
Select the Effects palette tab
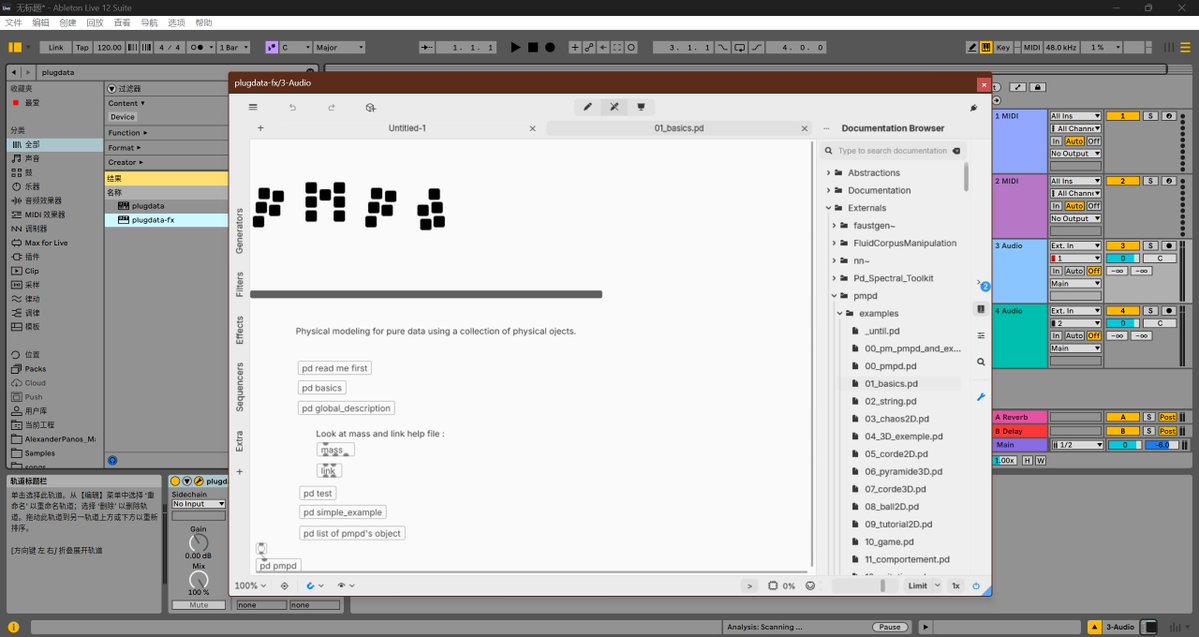(239, 330)
